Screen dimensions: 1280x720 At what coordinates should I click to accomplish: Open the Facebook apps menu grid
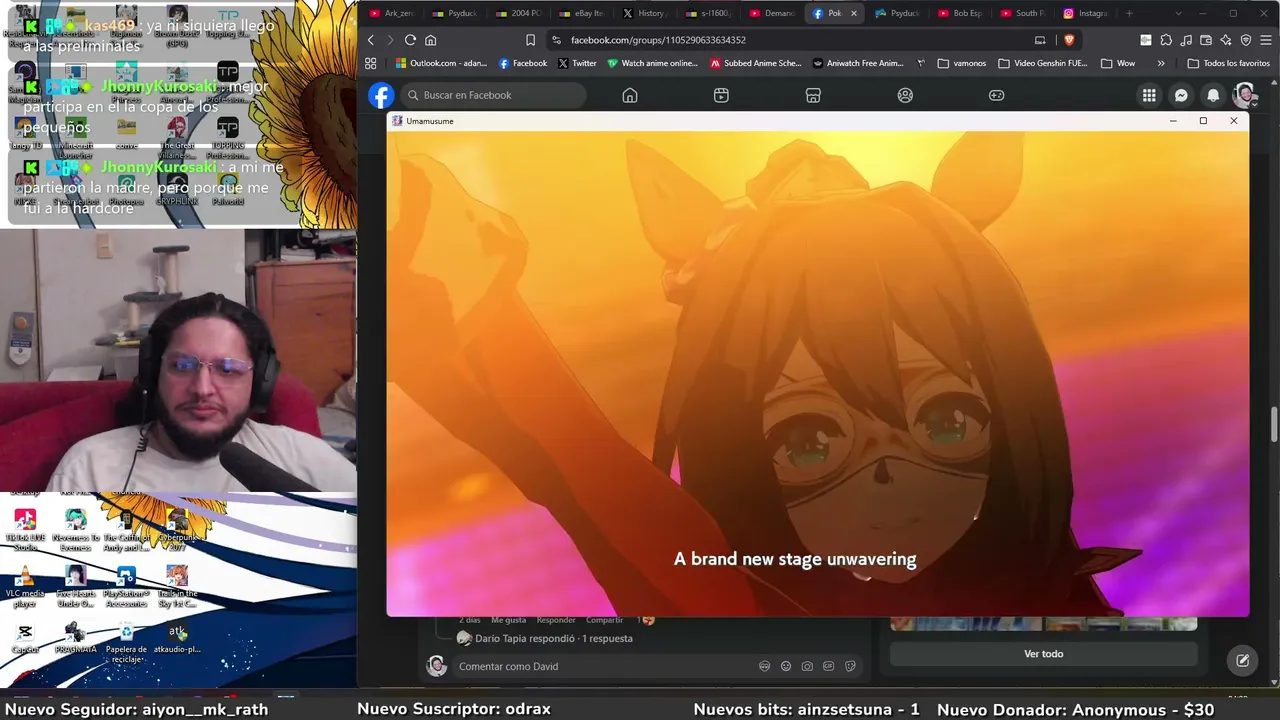(1149, 95)
